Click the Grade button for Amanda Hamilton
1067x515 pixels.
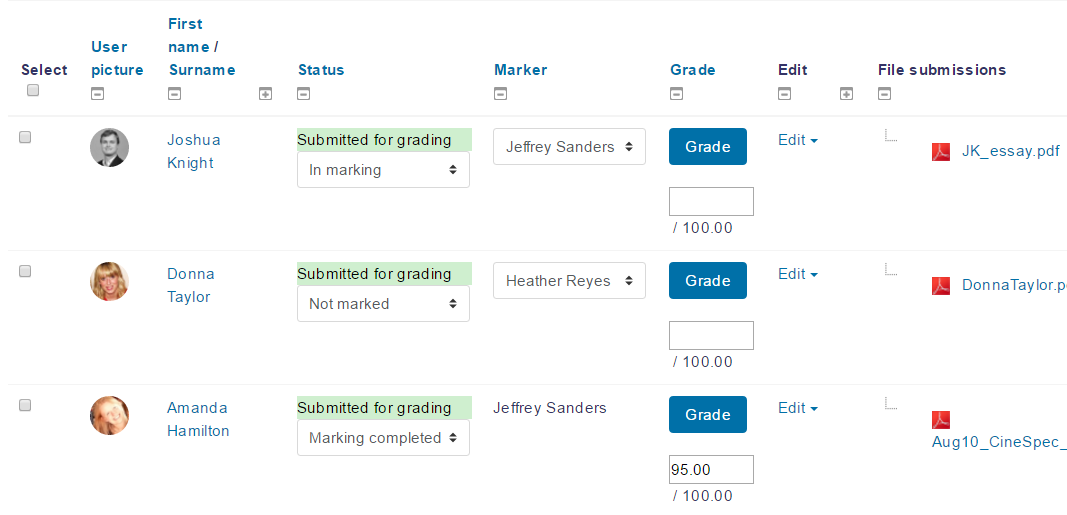(x=708, y=415)
